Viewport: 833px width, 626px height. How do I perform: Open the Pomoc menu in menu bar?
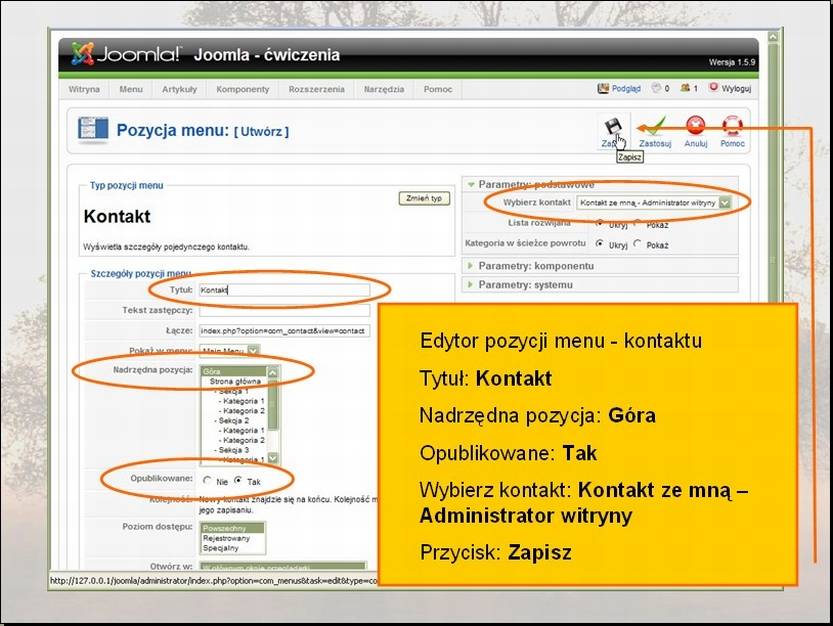pos(438,89)
